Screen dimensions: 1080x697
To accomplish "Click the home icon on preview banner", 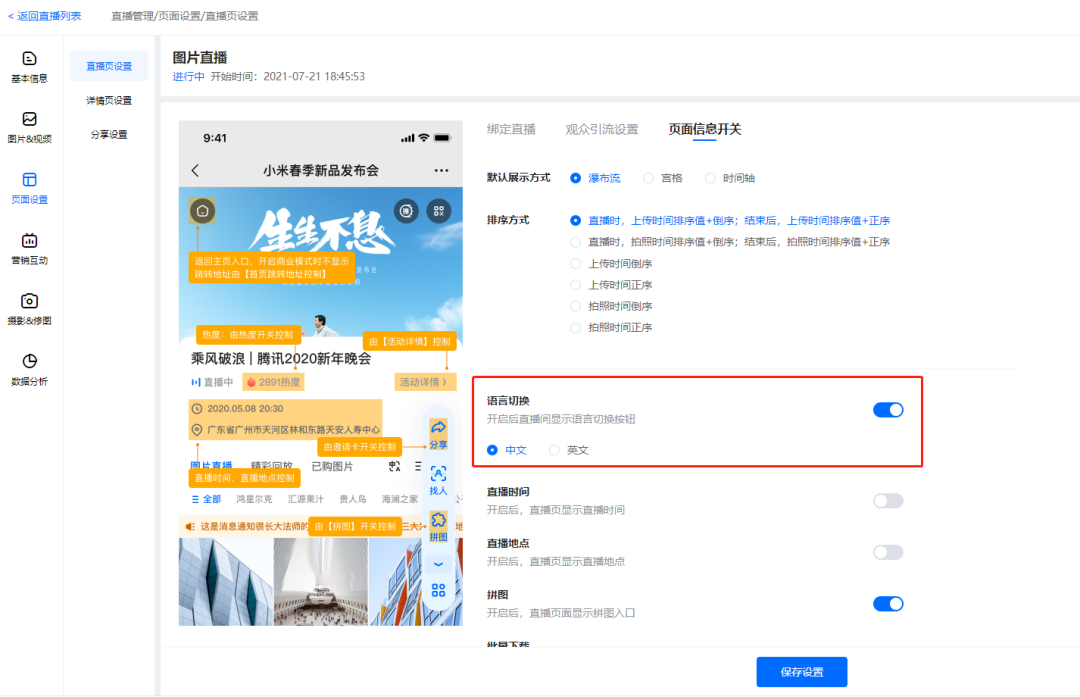I will tap(202, 211).
